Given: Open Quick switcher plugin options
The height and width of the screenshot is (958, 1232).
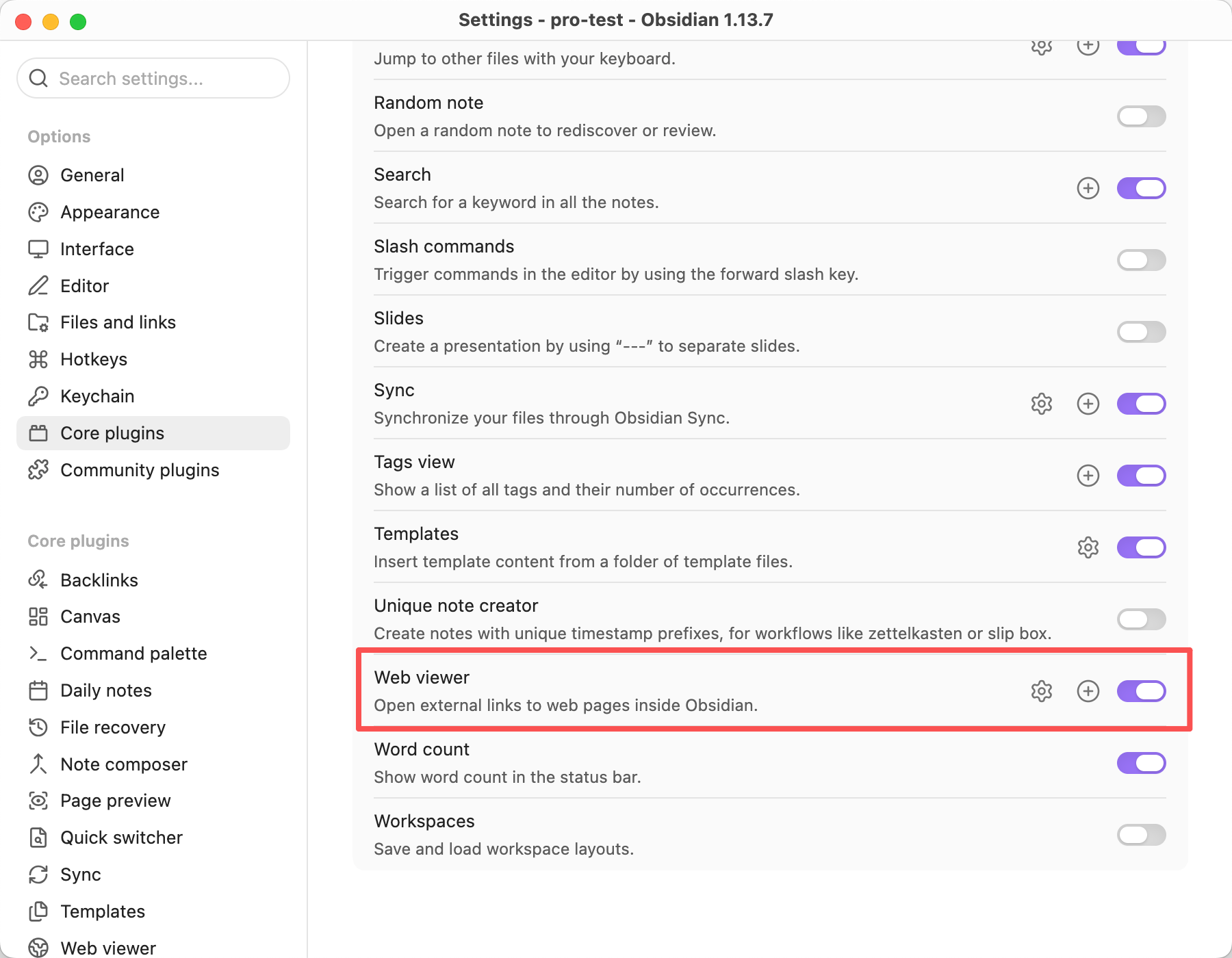Looking at the screenshot, I should click(x=153, y=838).
